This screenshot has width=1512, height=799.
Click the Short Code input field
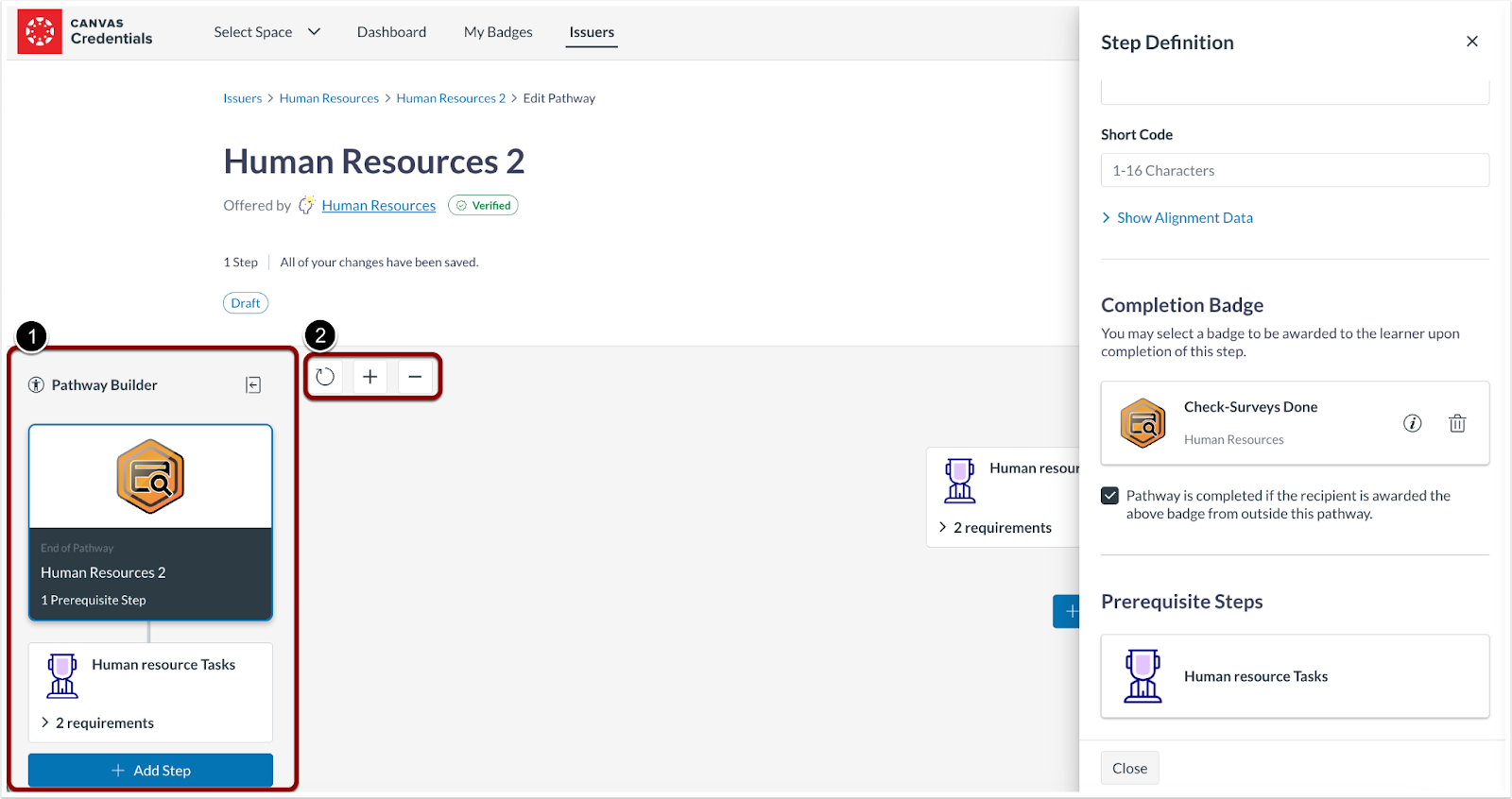point(1295,170)
